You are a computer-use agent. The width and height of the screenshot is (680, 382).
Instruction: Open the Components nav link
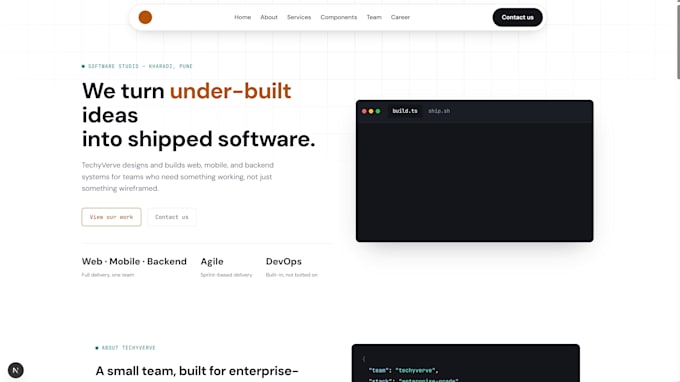point(339,17)
